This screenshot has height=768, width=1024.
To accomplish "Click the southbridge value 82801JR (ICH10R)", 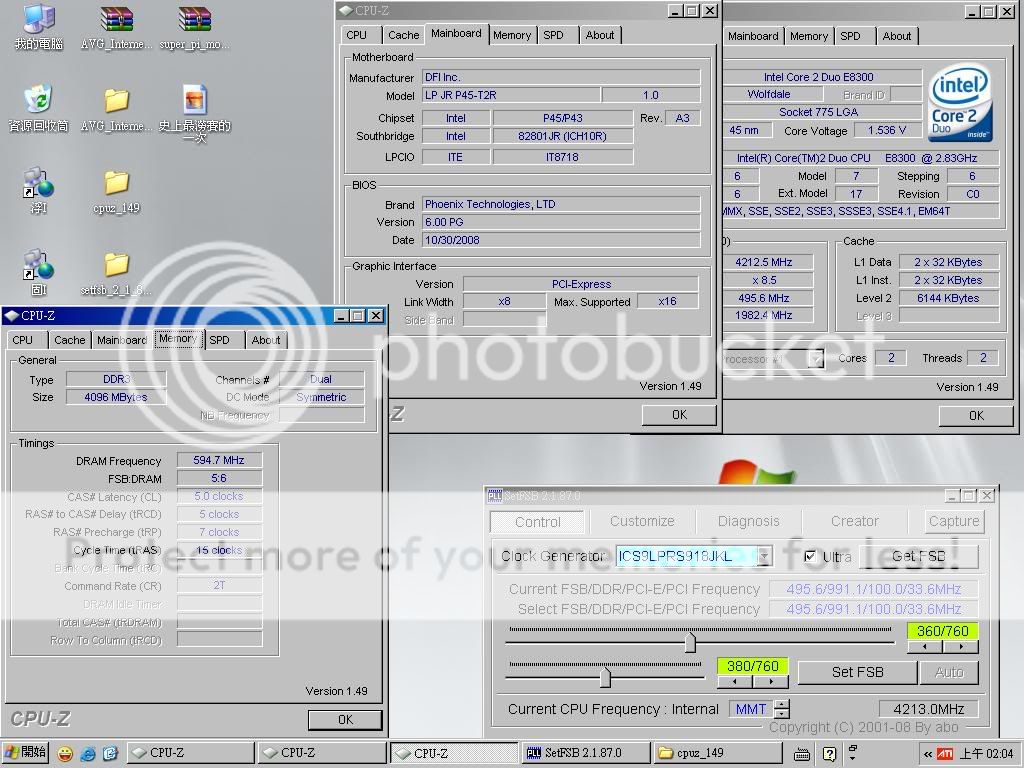I will point(562,136).
